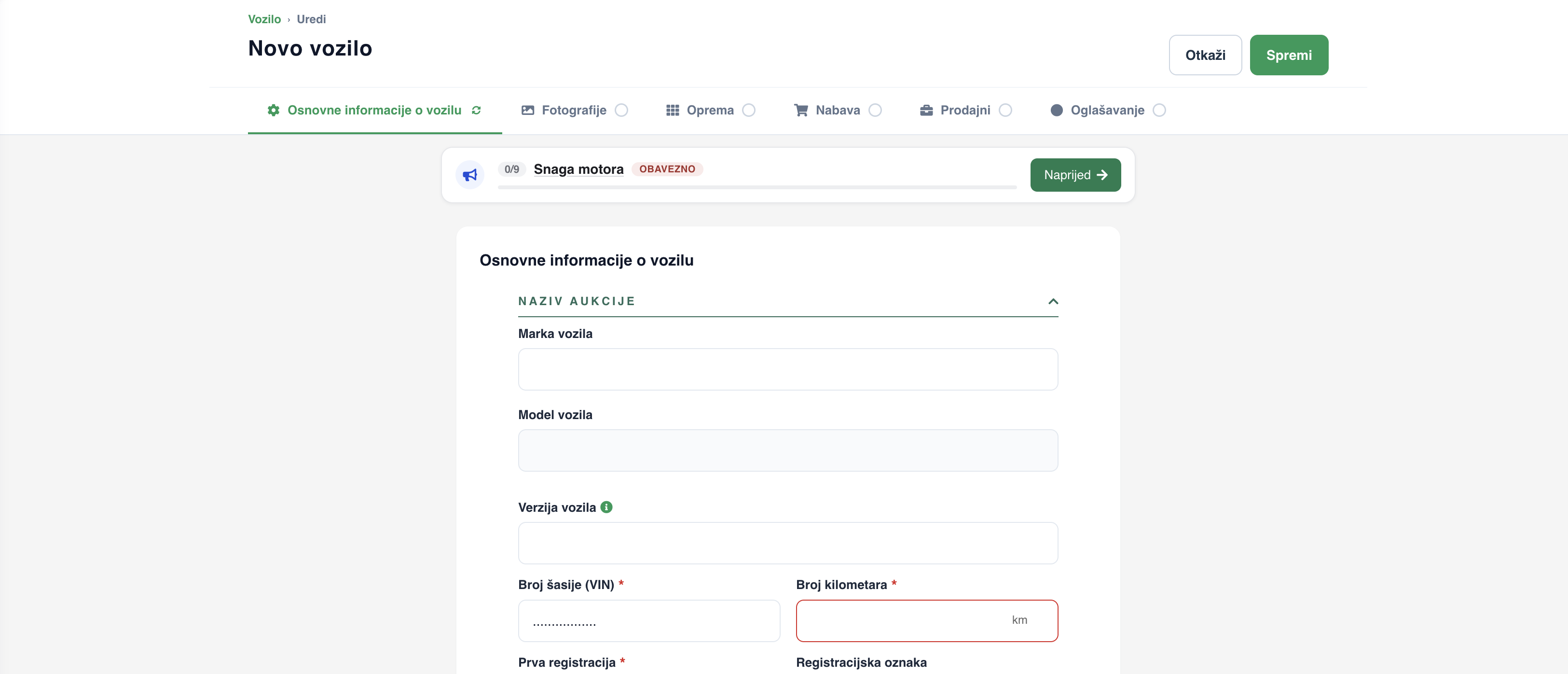Click the Novo vozilo page title
This screenshot has width=1568, height=674.
(310, 48)
